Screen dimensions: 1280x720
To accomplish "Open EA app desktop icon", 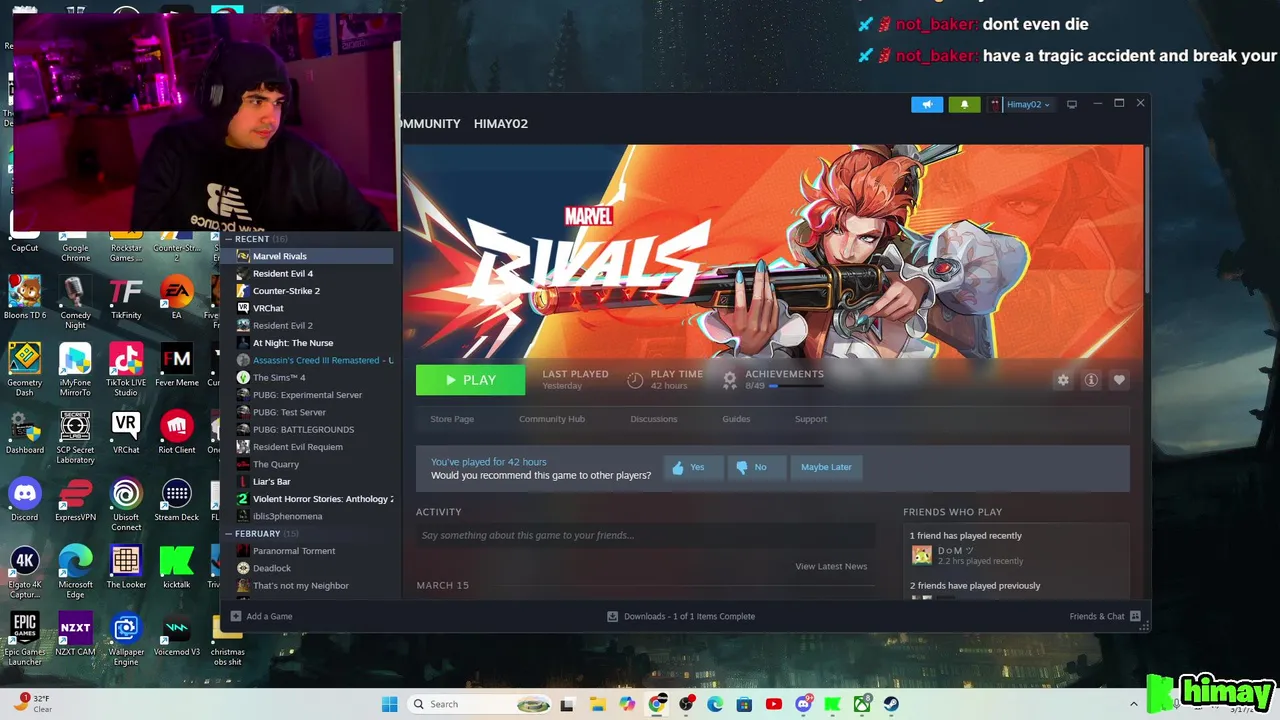I will [x=177, y=298].
